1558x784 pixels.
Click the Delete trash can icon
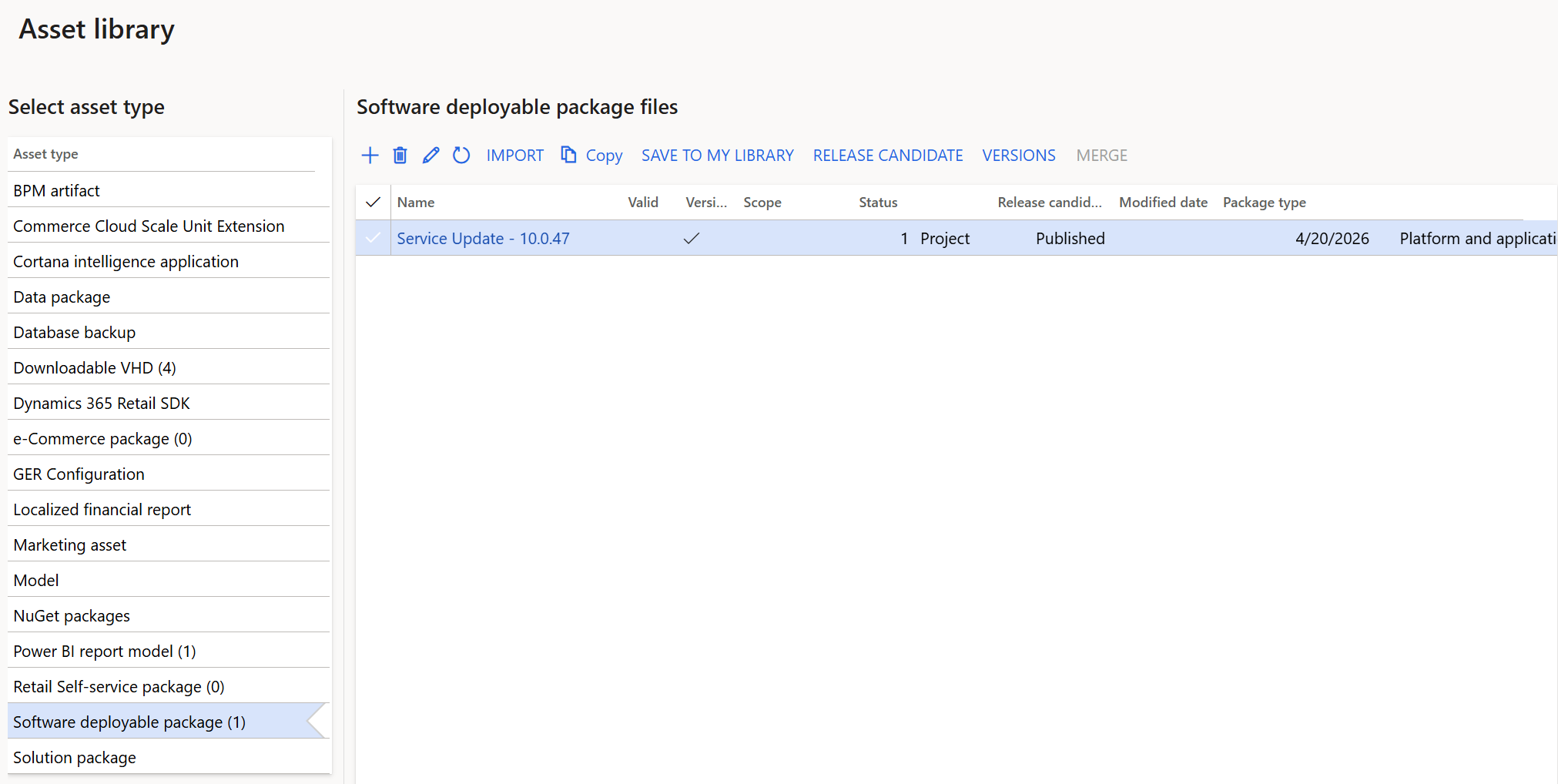(x=400, y=156)
